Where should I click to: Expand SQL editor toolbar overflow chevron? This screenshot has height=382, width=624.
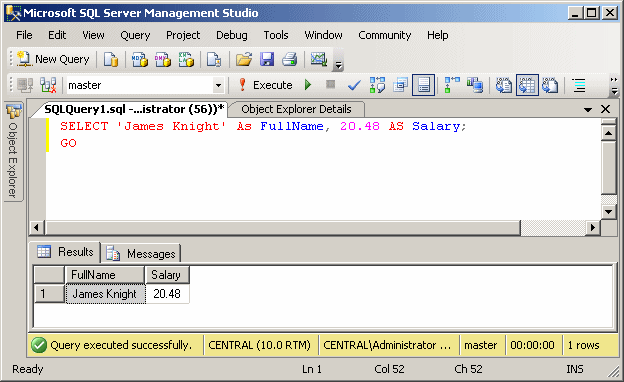(614, 86)
